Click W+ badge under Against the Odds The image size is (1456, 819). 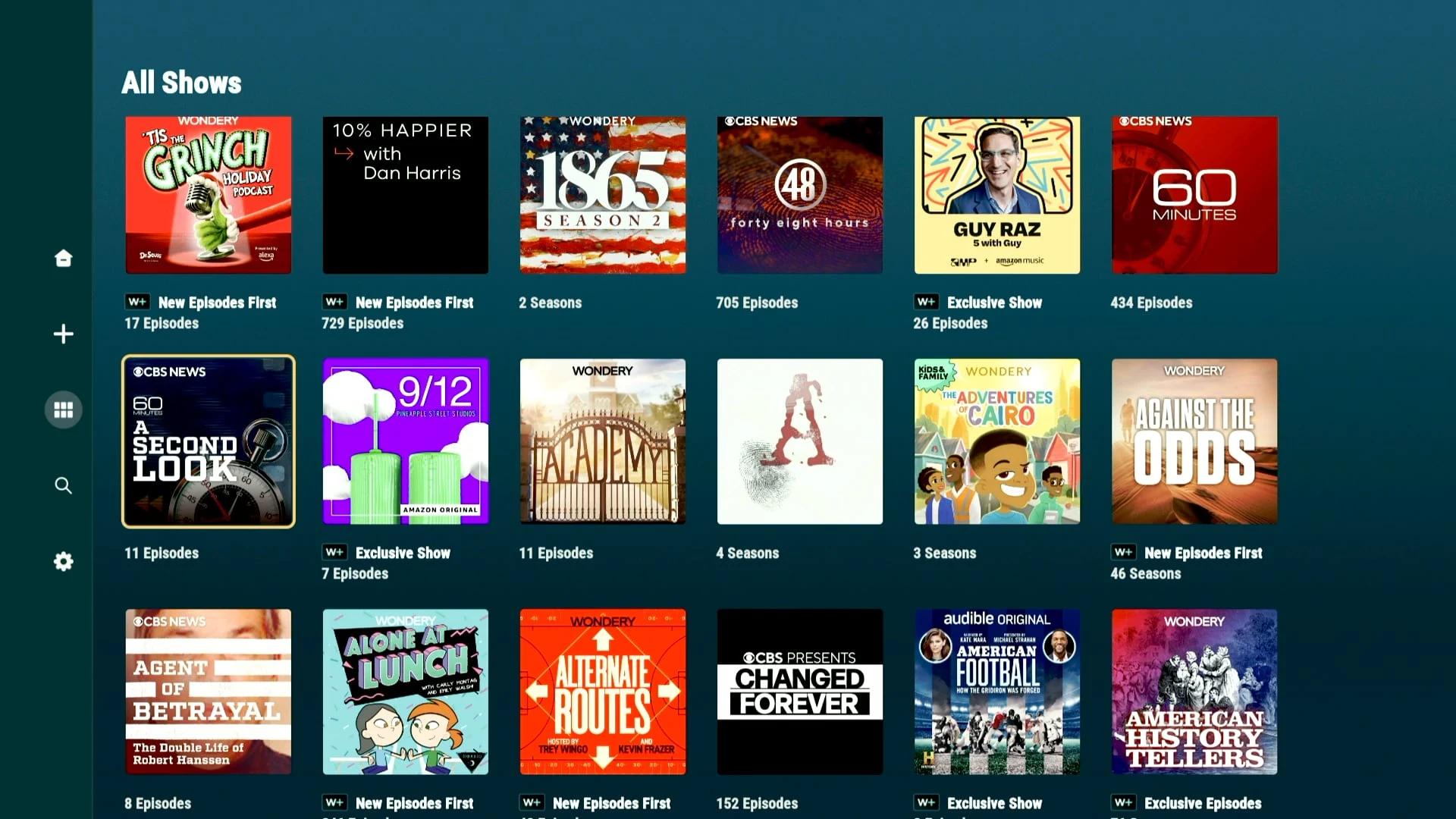click(1123, 552)
